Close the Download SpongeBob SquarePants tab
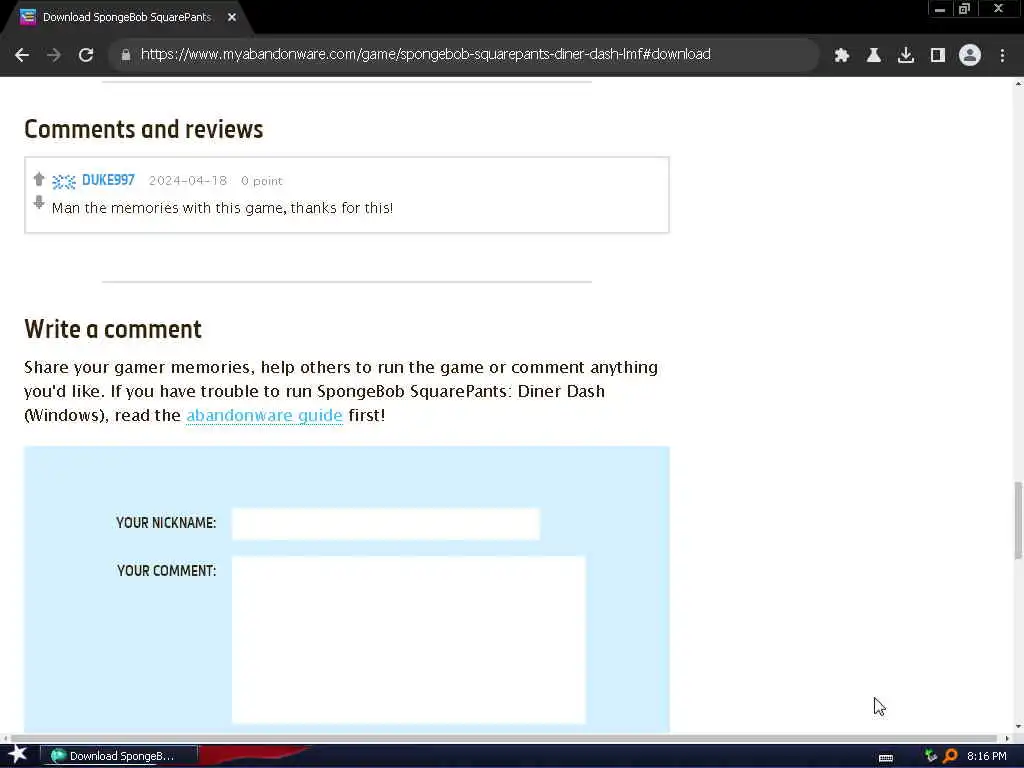Image resolution: width=1024 pixels, height=768 pixels. (x=232, y=17)
